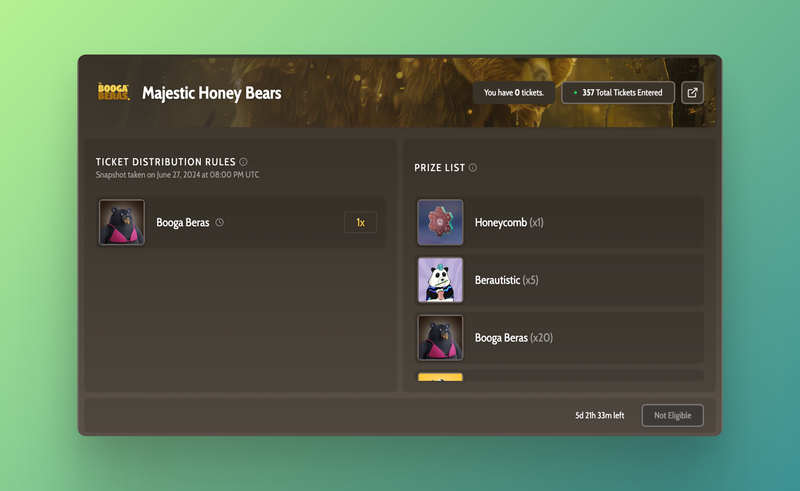Click the Booga Beras prize bear image

(440, 338)
